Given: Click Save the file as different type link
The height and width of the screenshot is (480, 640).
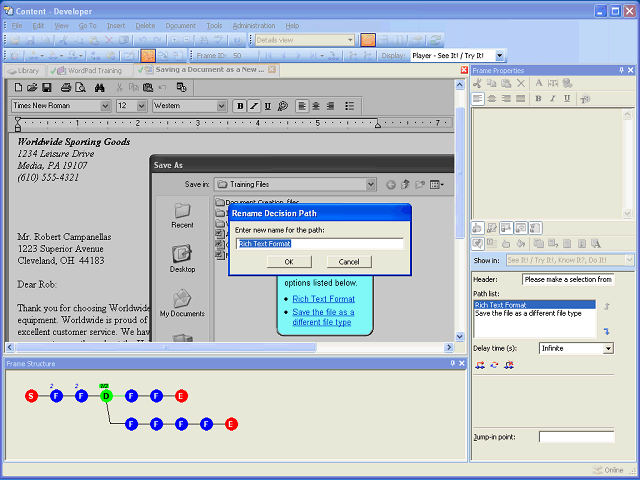Looking at the screenshot, I should tap(323, 317).
